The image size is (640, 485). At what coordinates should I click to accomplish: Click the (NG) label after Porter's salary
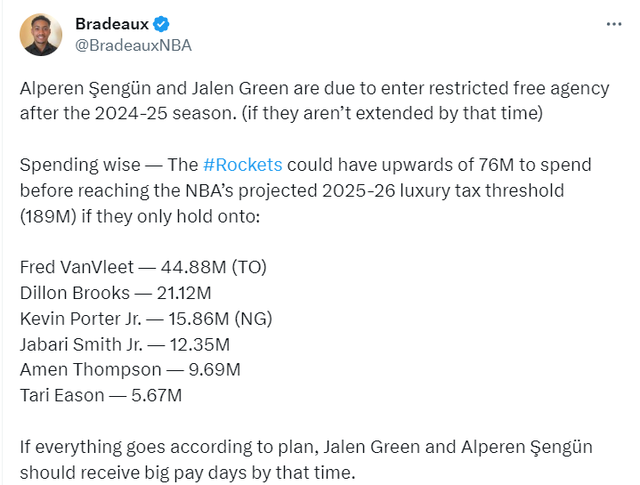(x=253, y=319)
